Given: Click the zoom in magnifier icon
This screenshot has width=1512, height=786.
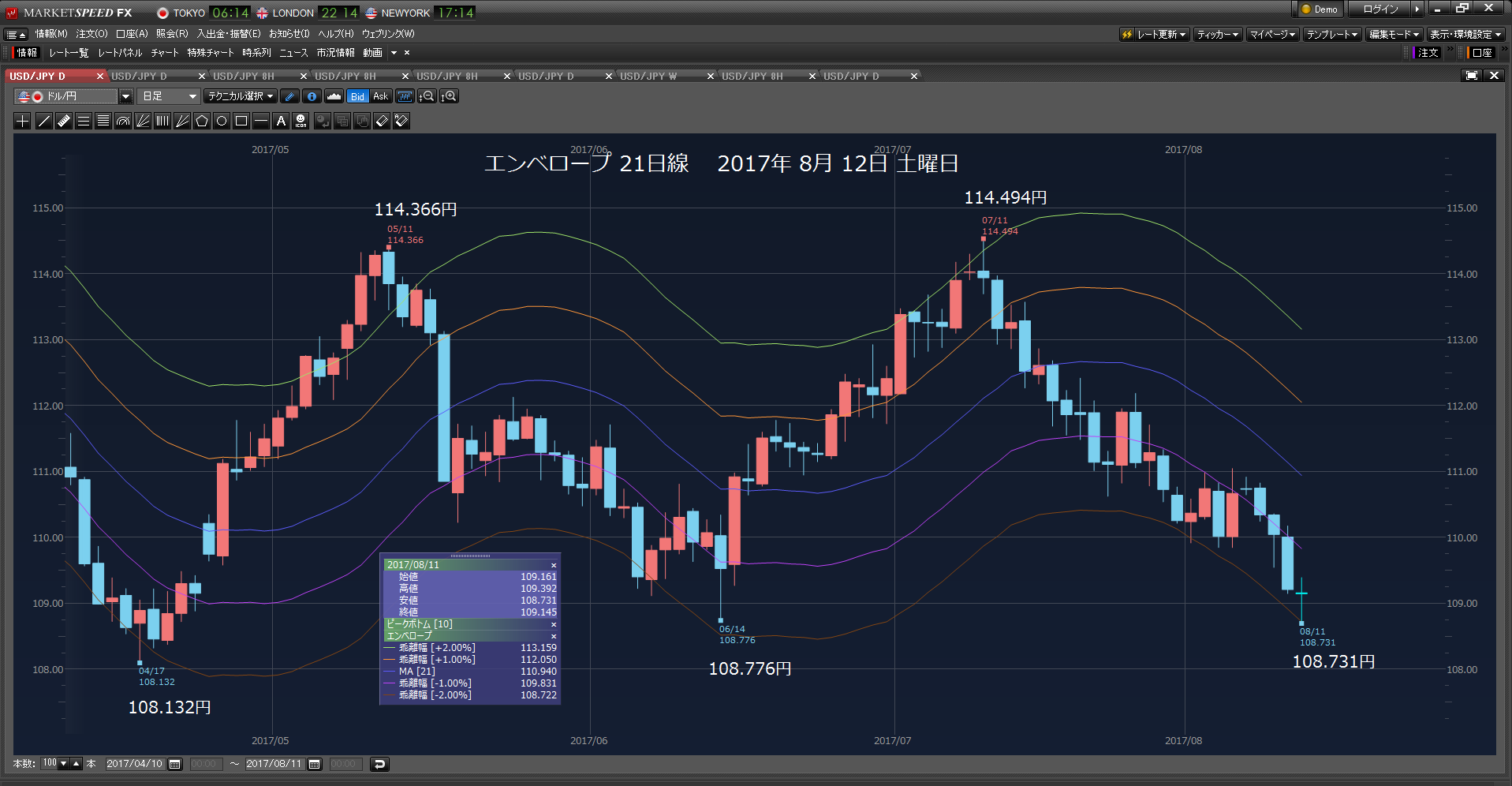Looking at the screenshot, I should pos(449,96).
